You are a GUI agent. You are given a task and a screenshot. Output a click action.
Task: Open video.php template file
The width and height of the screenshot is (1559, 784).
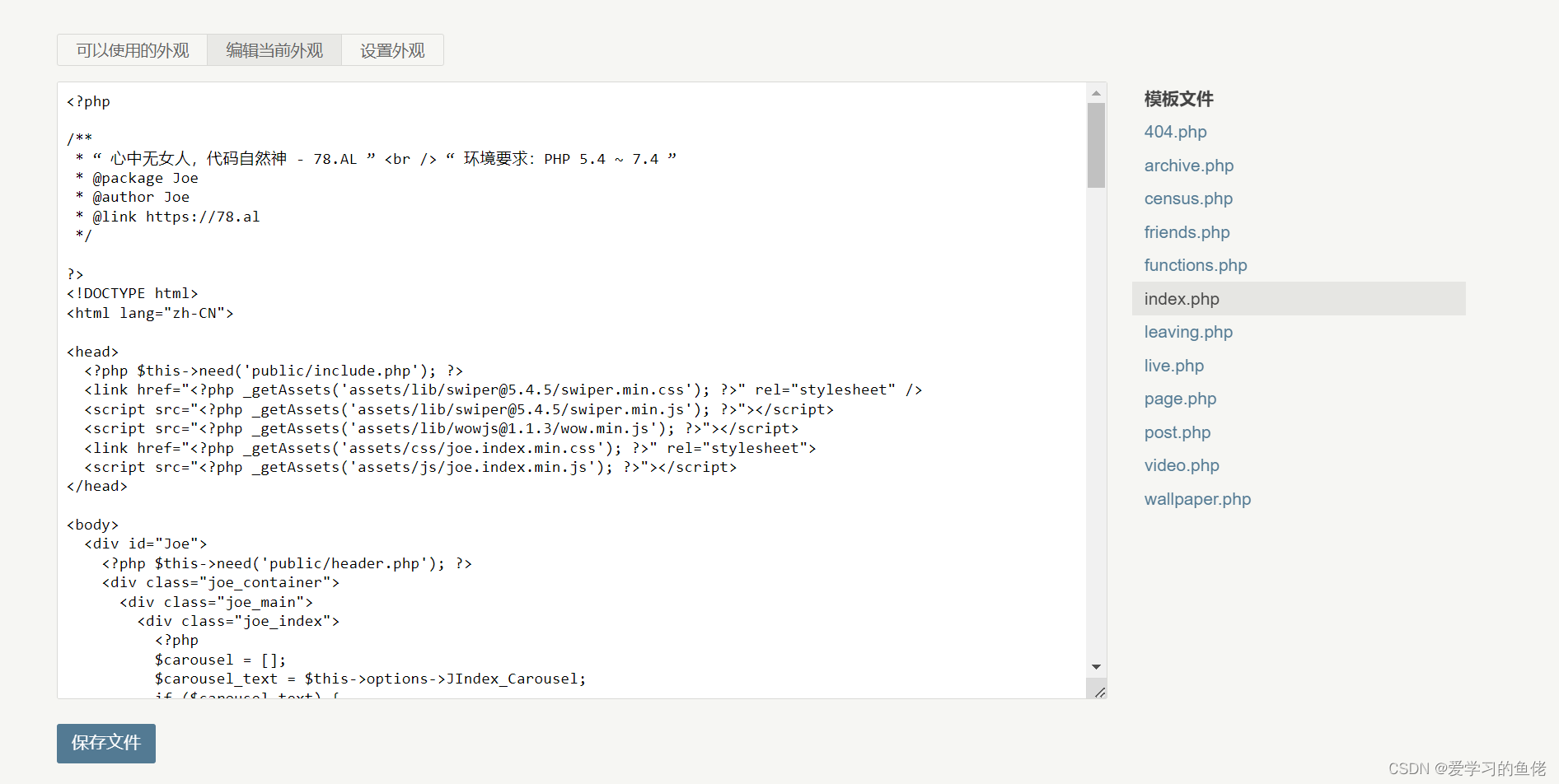1182,465
